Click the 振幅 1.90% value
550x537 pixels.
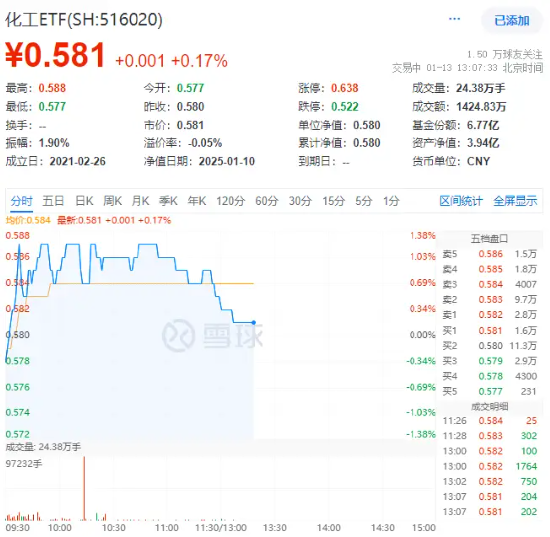(x=54, y=143)
